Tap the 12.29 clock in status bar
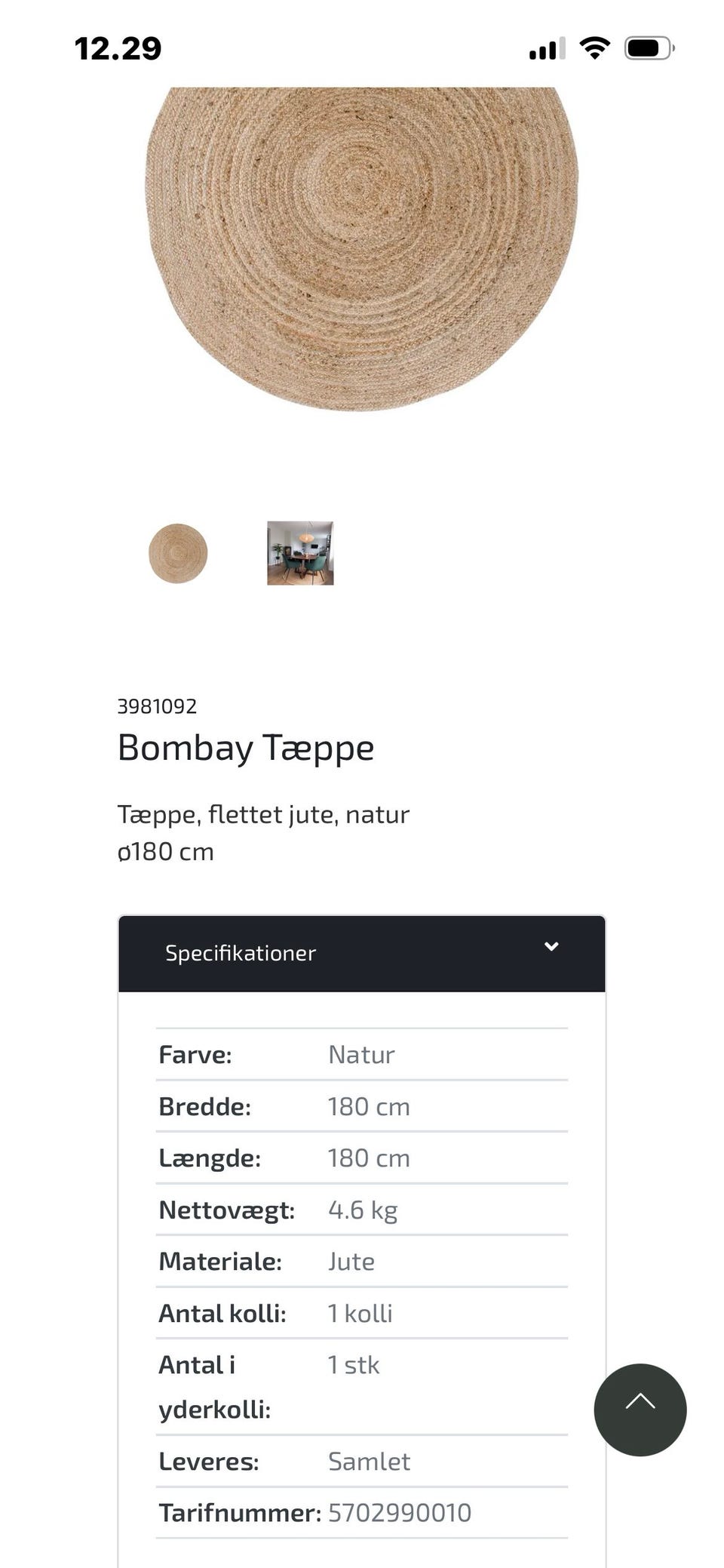Screen dimensions: 724x1568 pyautogui.click(x=118, y=49)
